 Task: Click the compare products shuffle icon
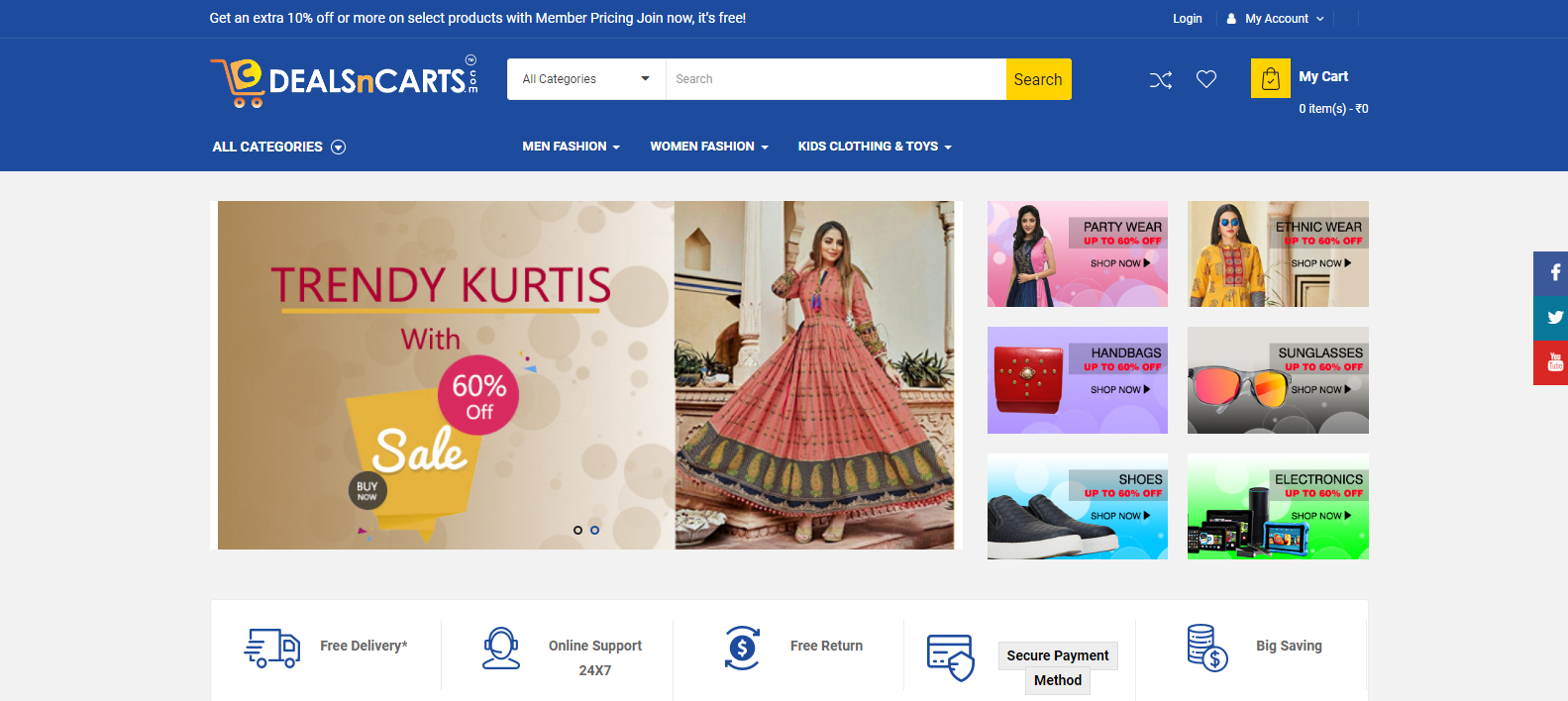point(1160,80)
